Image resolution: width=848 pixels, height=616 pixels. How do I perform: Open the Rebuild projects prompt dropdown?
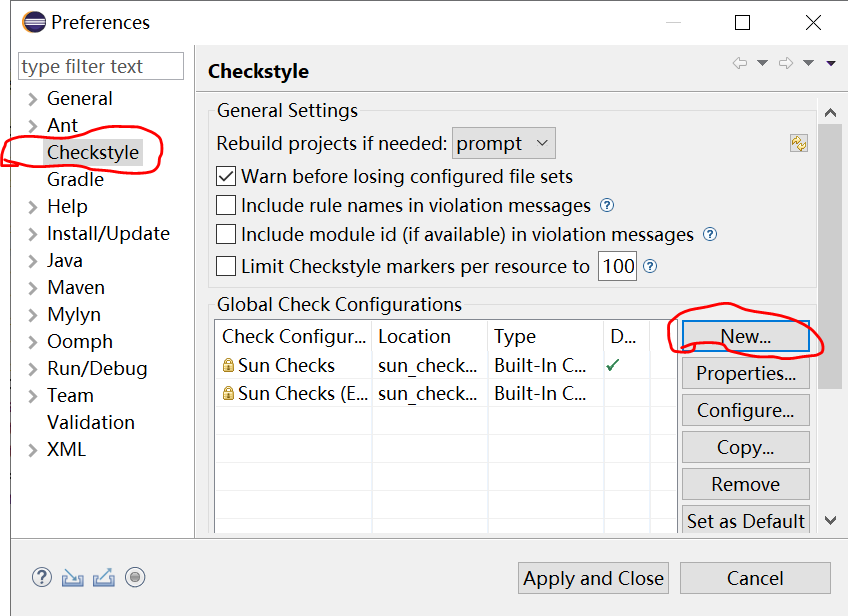pos(503,144)
